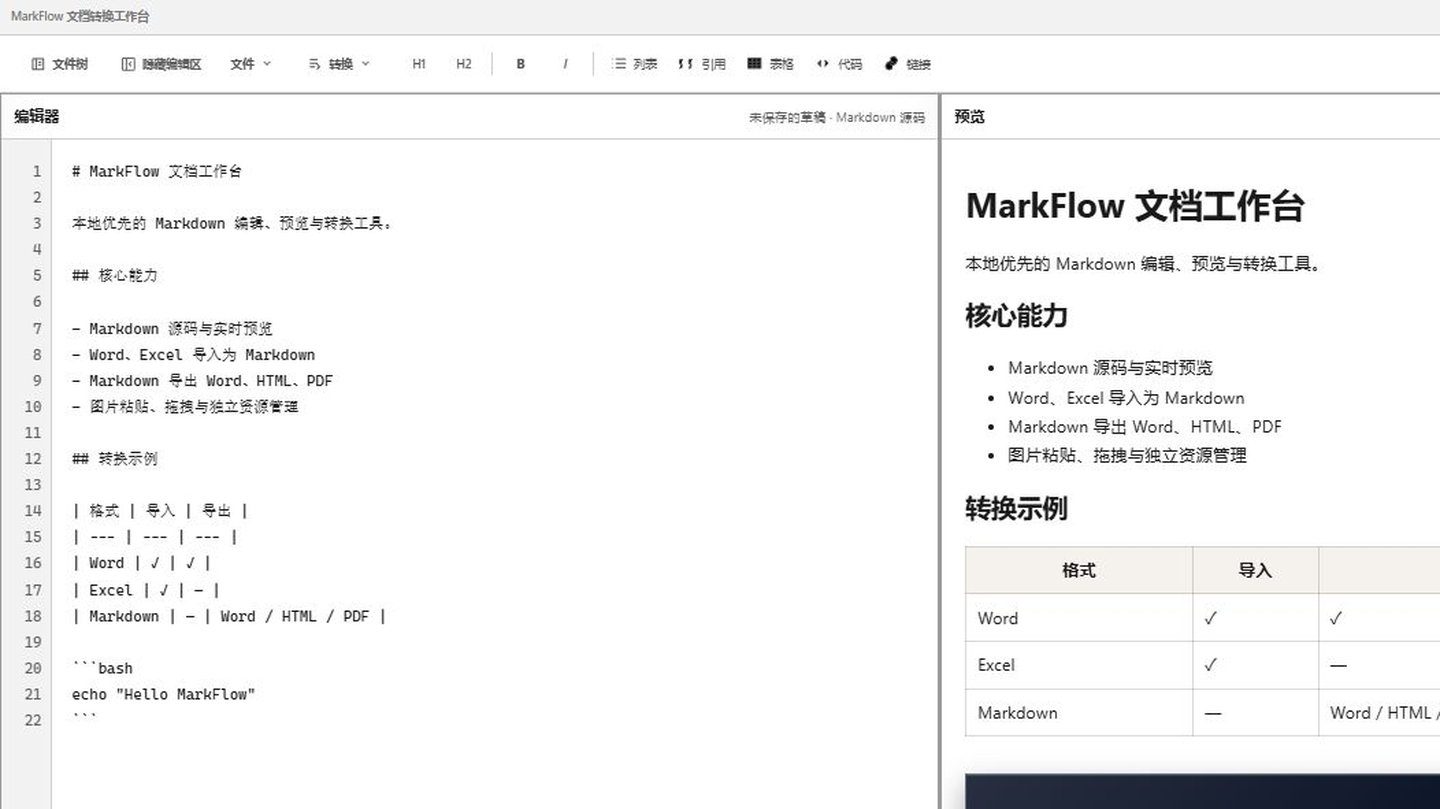
Task: Click the line 3 description text in editor
Action: (232, 223)
